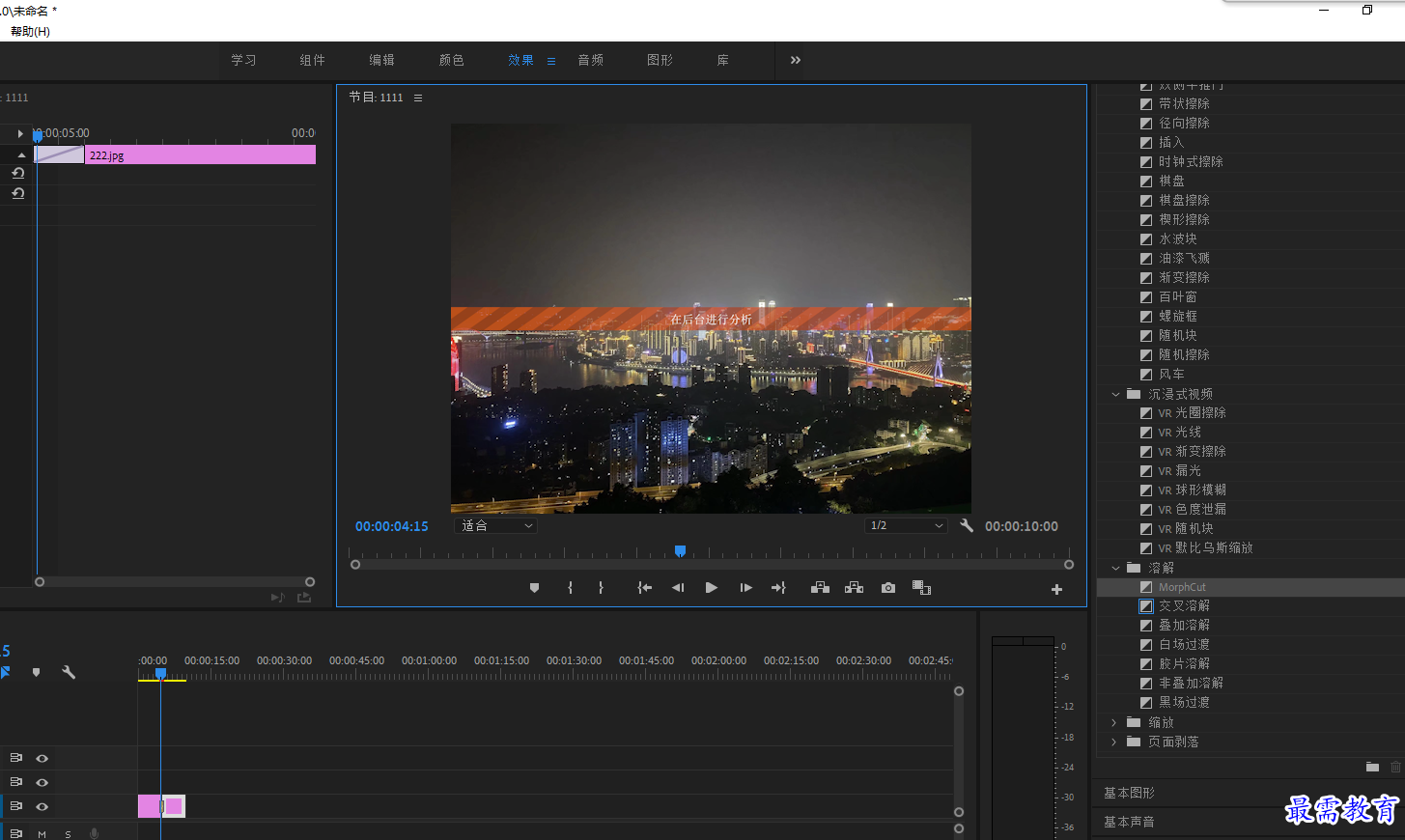Click the Lift button
This screenshot has width=1405, height=840.
[x=820, y=588]
